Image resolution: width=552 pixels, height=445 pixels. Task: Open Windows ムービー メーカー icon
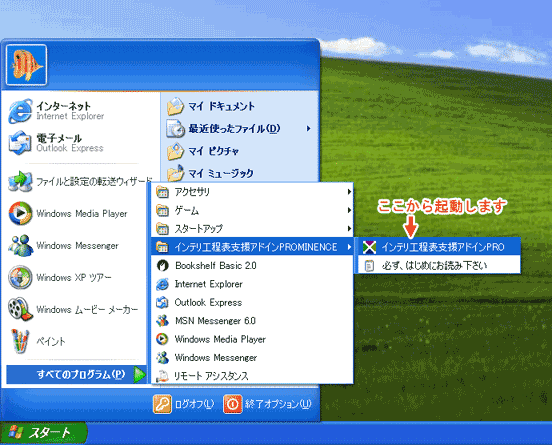tap(20, 309)
